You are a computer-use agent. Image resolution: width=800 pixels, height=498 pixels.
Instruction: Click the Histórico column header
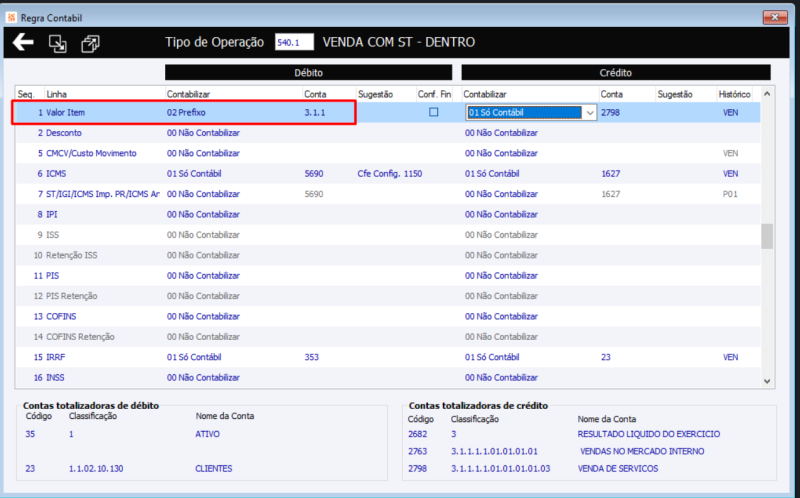[x=734, y=94]
